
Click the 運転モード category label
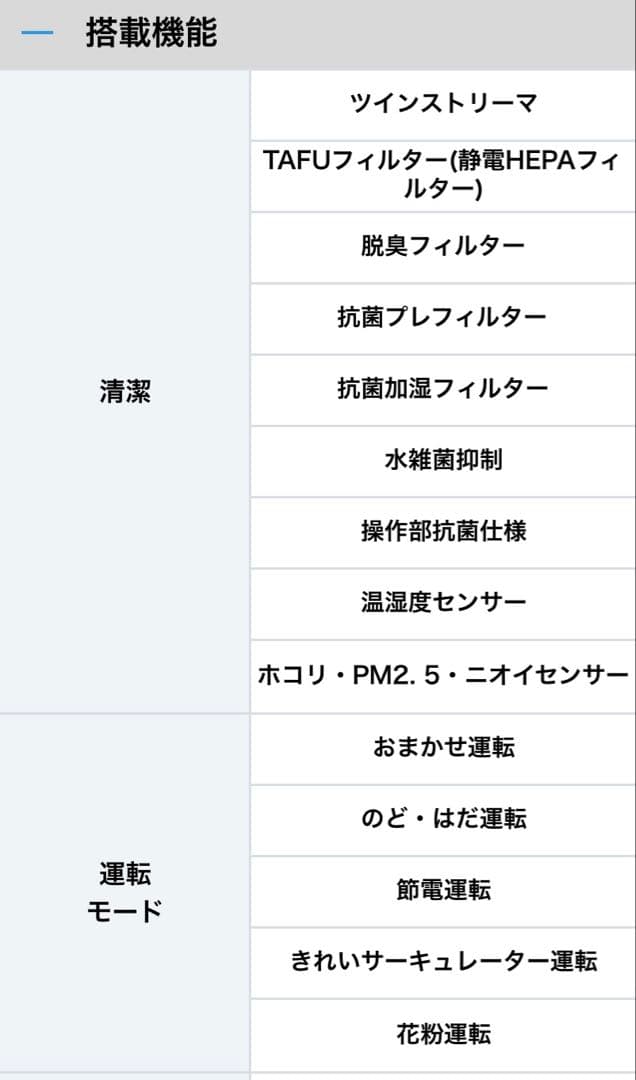[x=125, y=892]
